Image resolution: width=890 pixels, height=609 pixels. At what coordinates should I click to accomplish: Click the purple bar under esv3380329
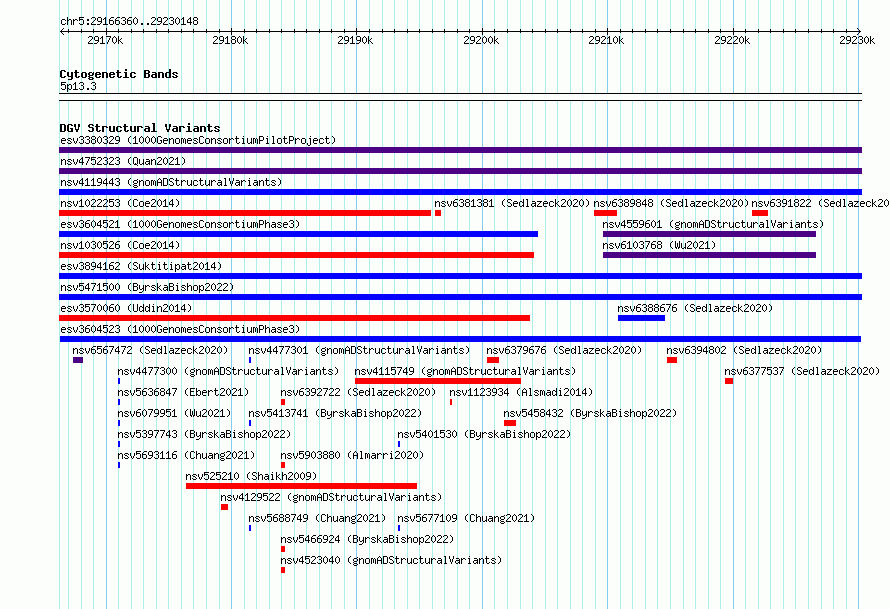tap(460, 150)
